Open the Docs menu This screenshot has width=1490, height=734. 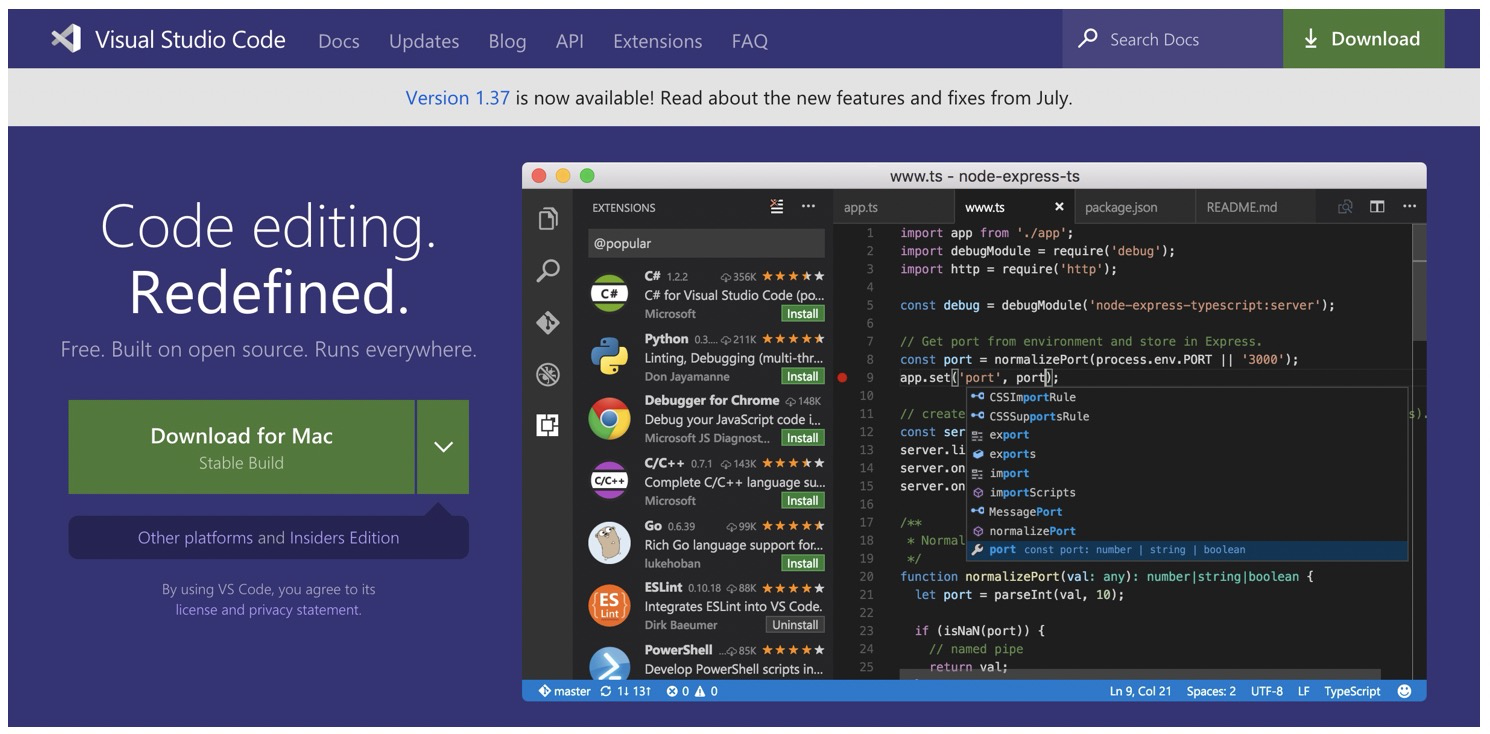339,41
